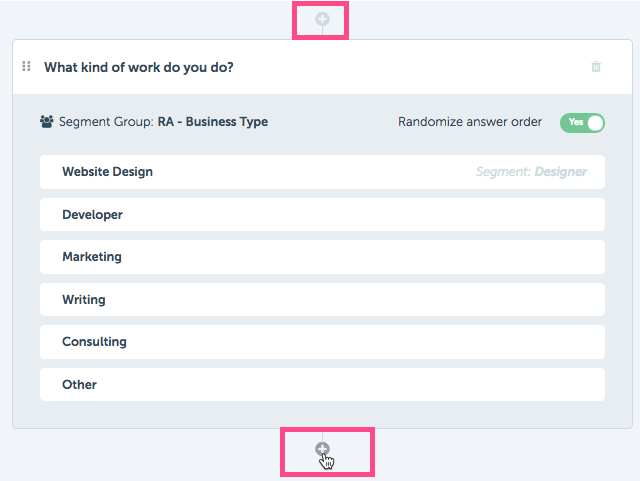Click the Segment Group people icon
Viewport: 640px width, 481px height.
(47, 122)
